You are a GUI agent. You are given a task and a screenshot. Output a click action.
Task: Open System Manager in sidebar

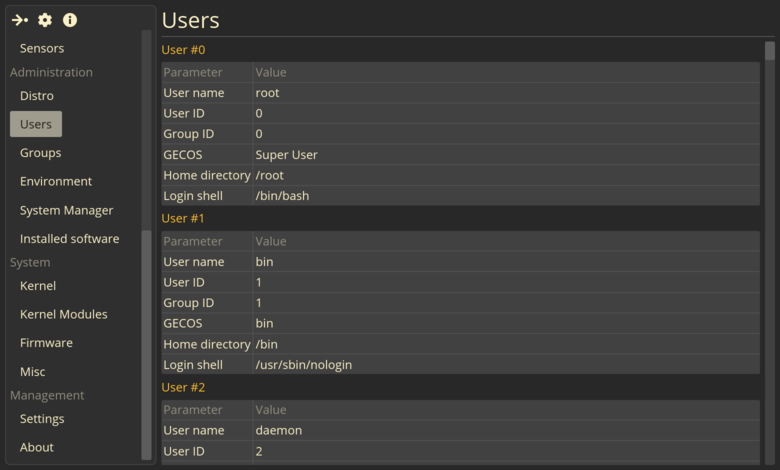point(66,210)
